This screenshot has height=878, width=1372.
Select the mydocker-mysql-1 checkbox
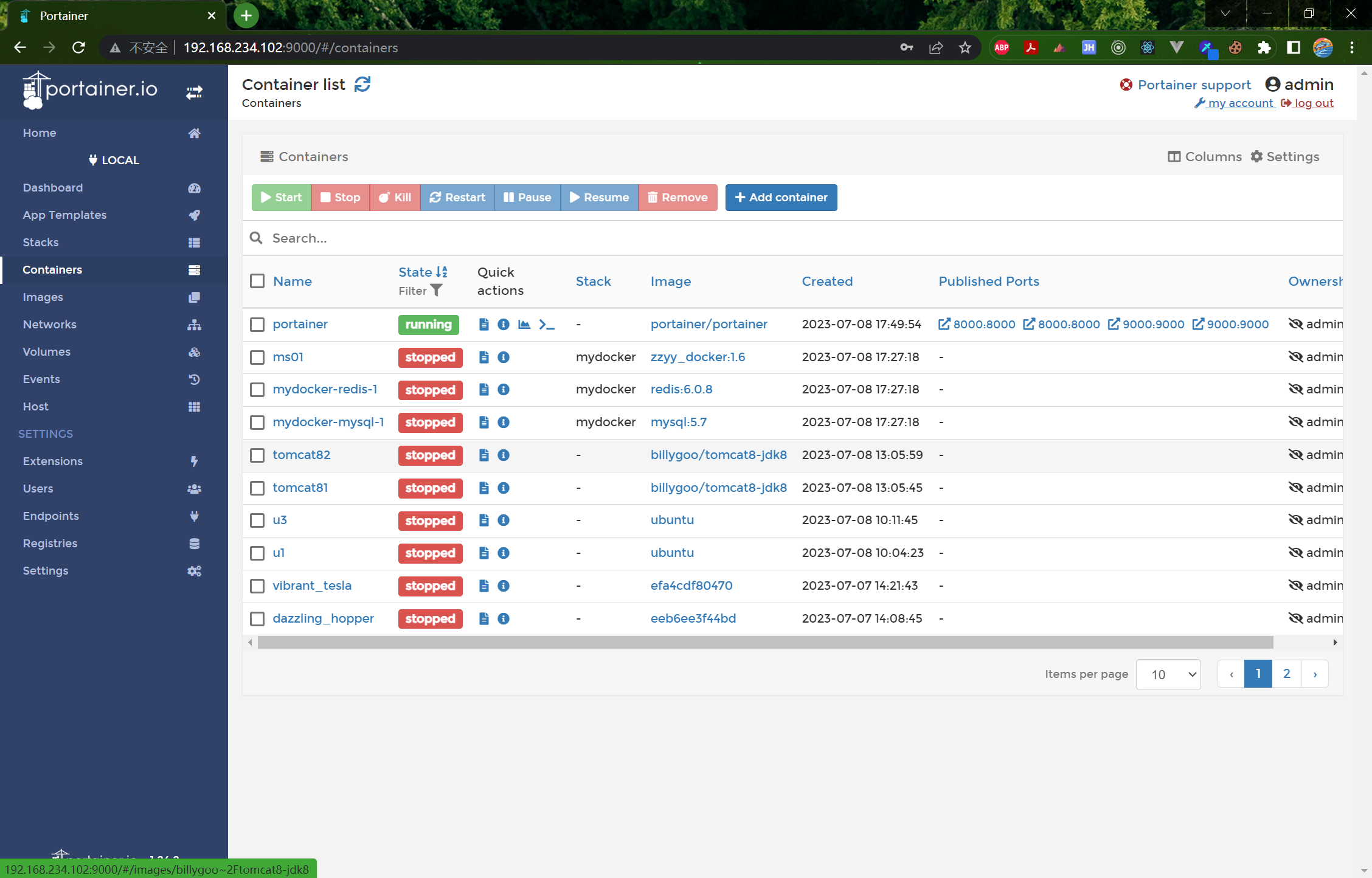(257, 422)
